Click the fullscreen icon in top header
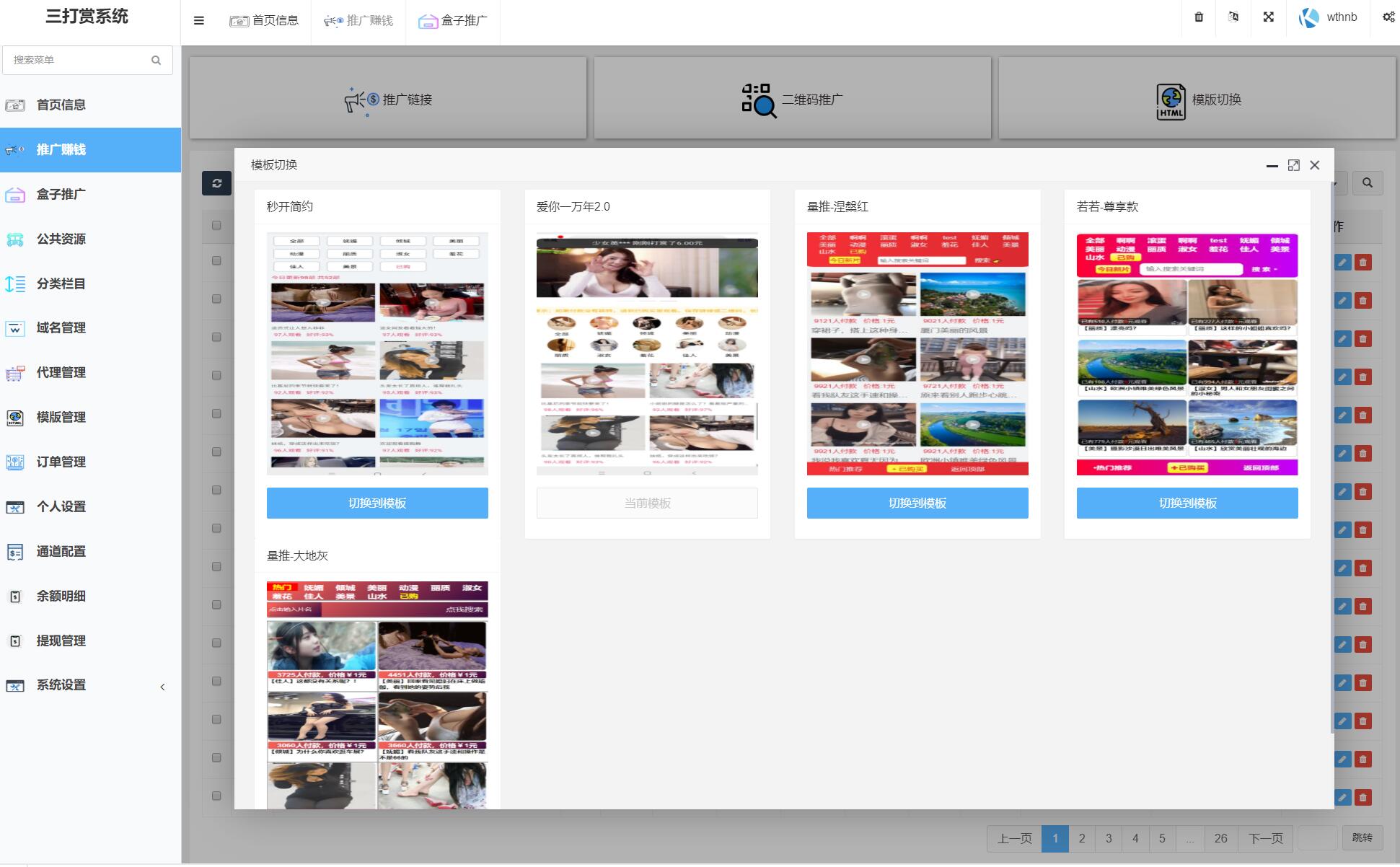1400x867 pixels. click(1268, 17)
